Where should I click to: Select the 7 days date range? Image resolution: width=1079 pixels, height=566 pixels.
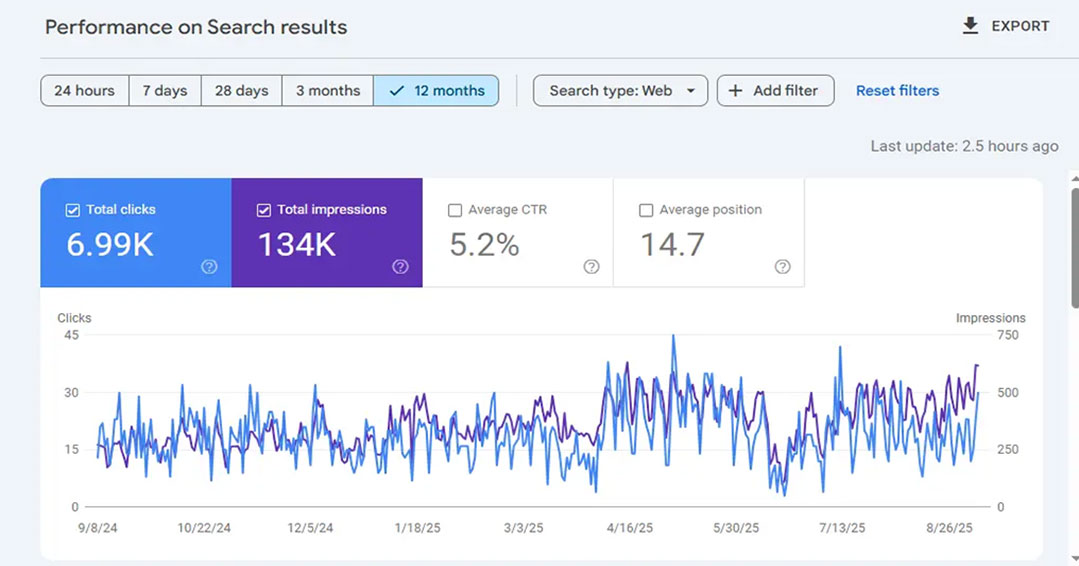pos(165,91)
